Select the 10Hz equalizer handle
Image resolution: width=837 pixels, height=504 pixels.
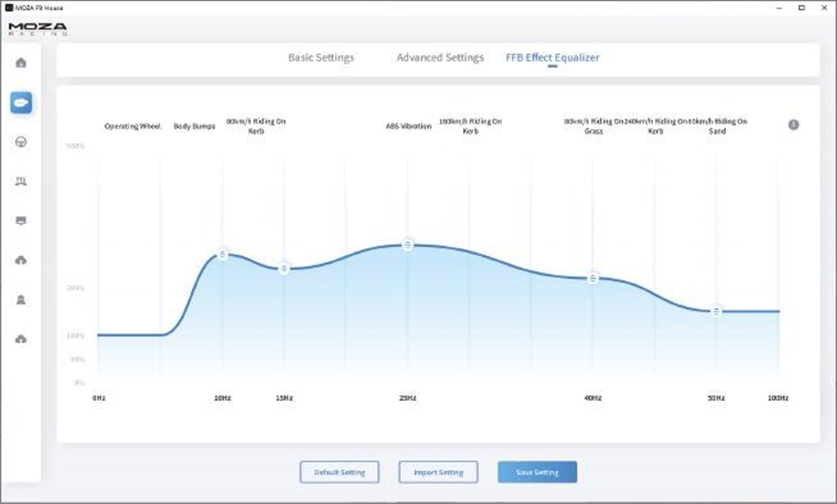pyautogui.click(x=223, y=254)
